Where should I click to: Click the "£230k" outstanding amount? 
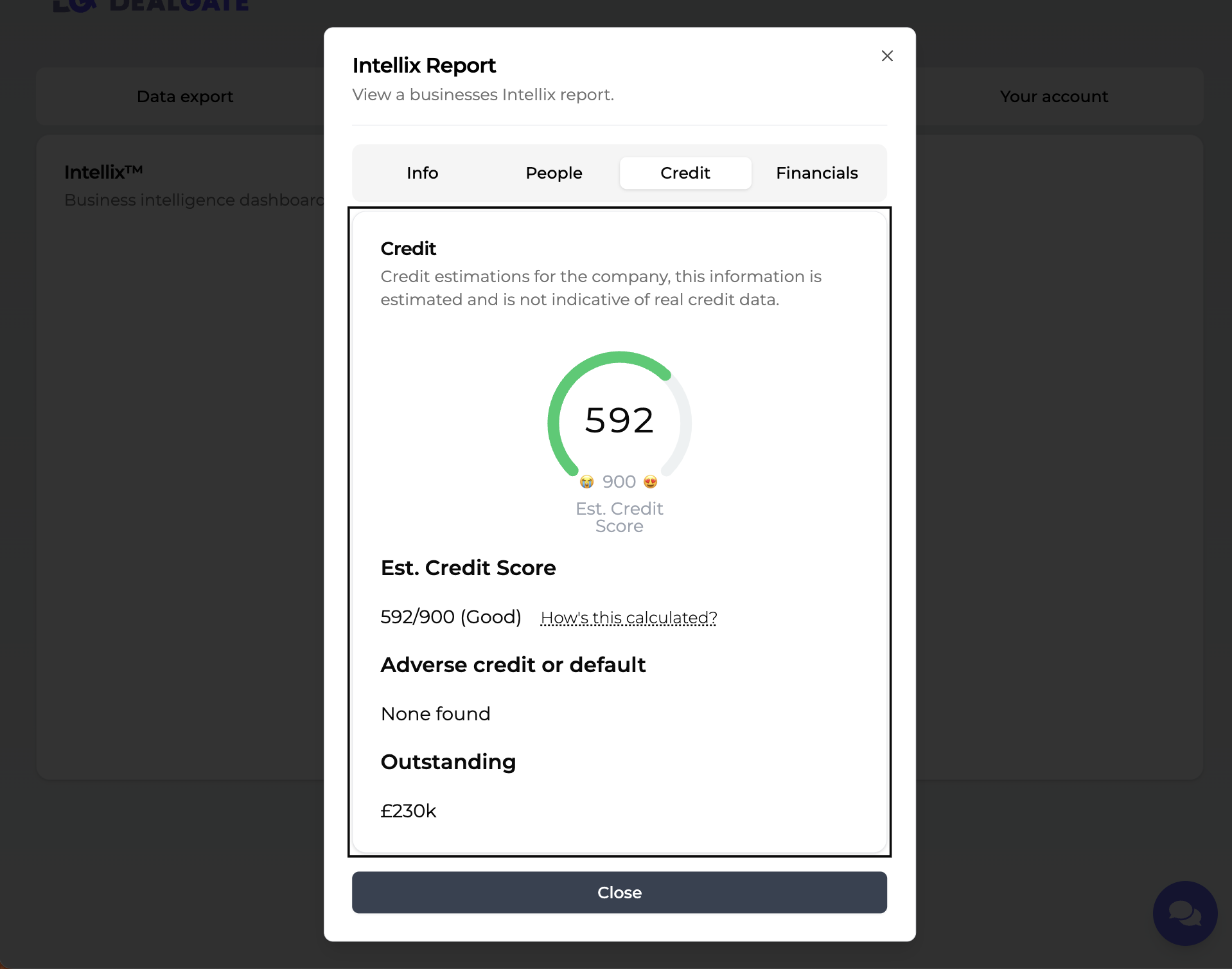pyautogui.click(x=409, y=811)
